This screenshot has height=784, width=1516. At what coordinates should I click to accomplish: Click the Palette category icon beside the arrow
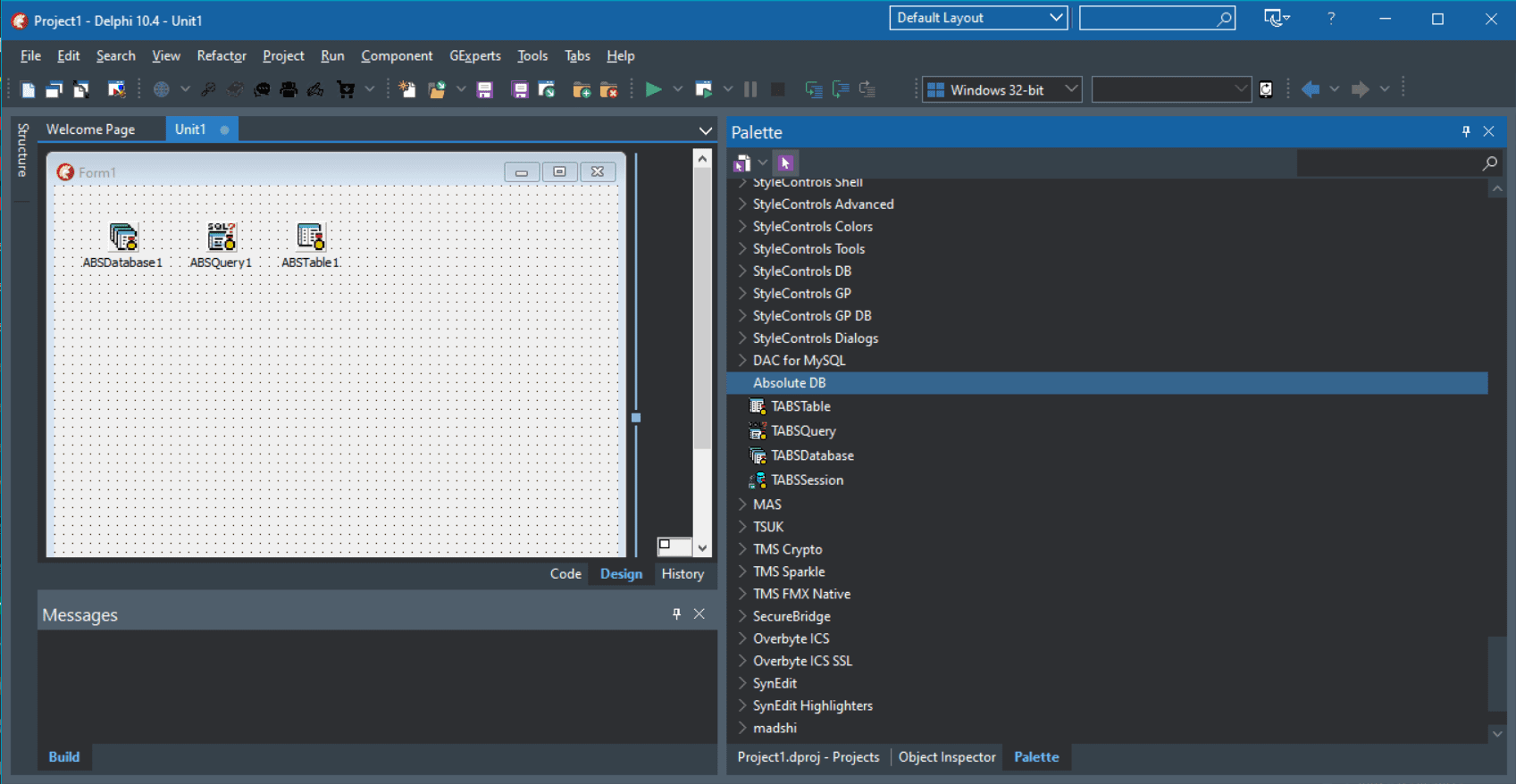coord(742,163)
